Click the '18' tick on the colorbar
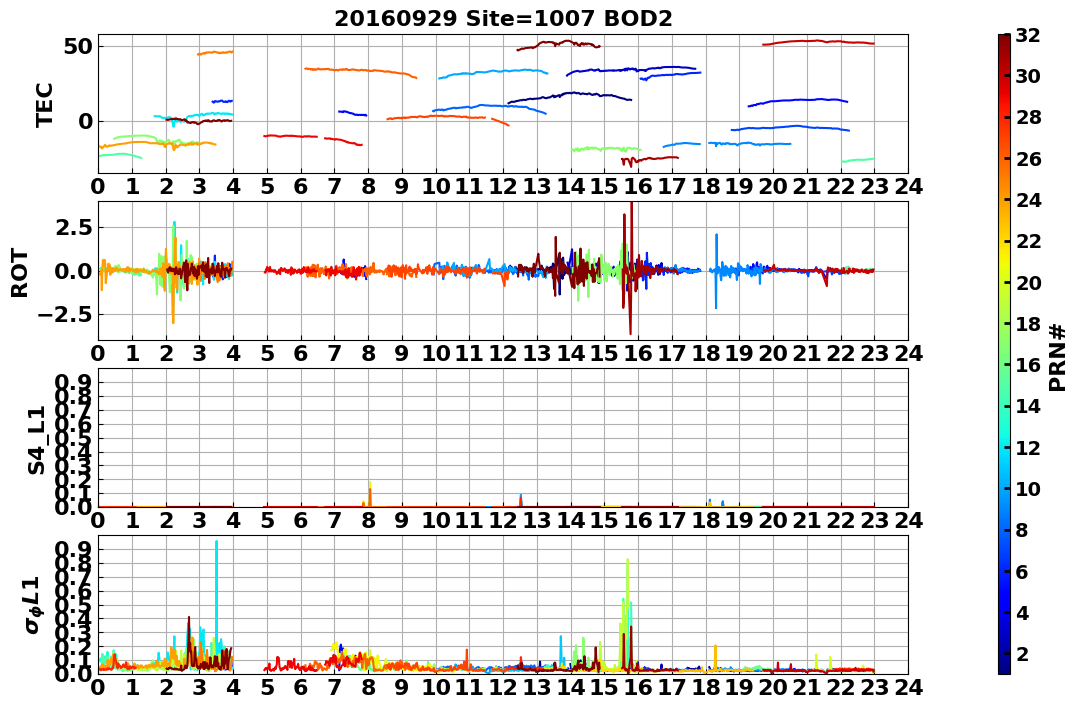Viewport: 1077px width, 709px height. coord(1028,324)
